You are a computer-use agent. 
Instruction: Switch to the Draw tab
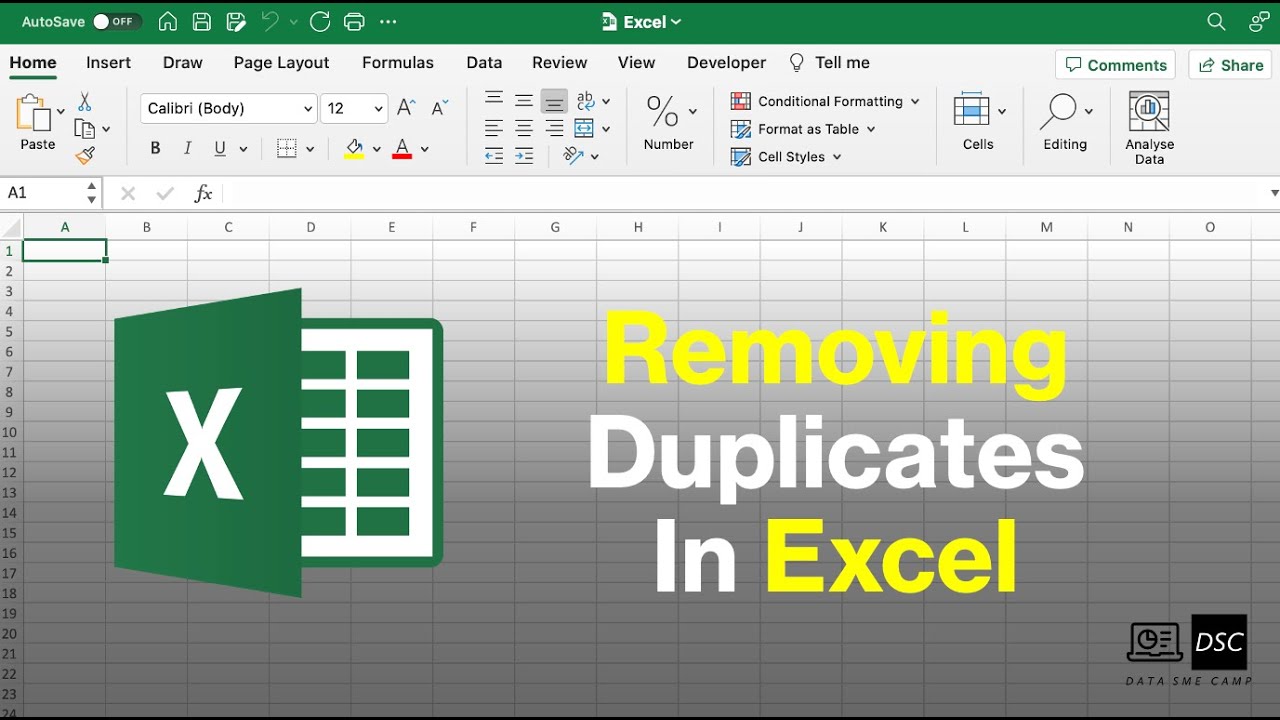point(183,62)
